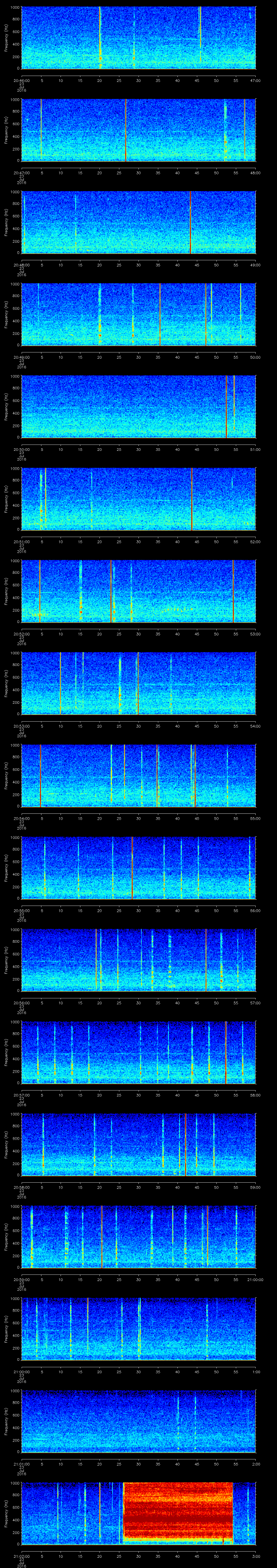Click the 21:00:00 end label of the 20:59 panel
Viewport: 277px width, 1568px height.
click(x=256, y=1279)
